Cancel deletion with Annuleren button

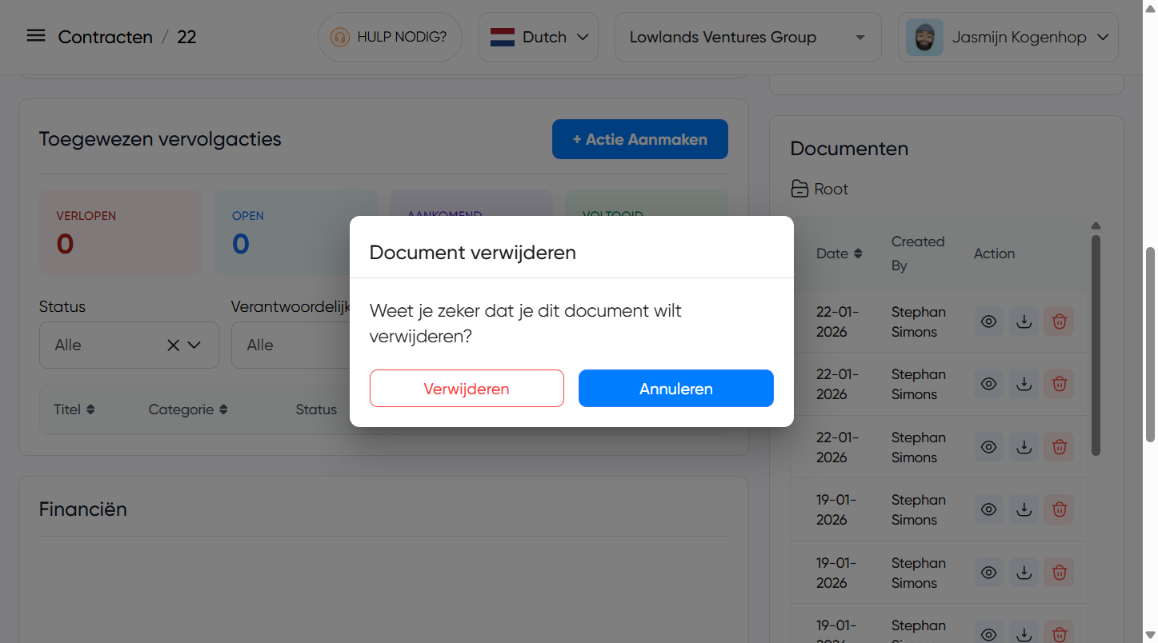point(676,389)
